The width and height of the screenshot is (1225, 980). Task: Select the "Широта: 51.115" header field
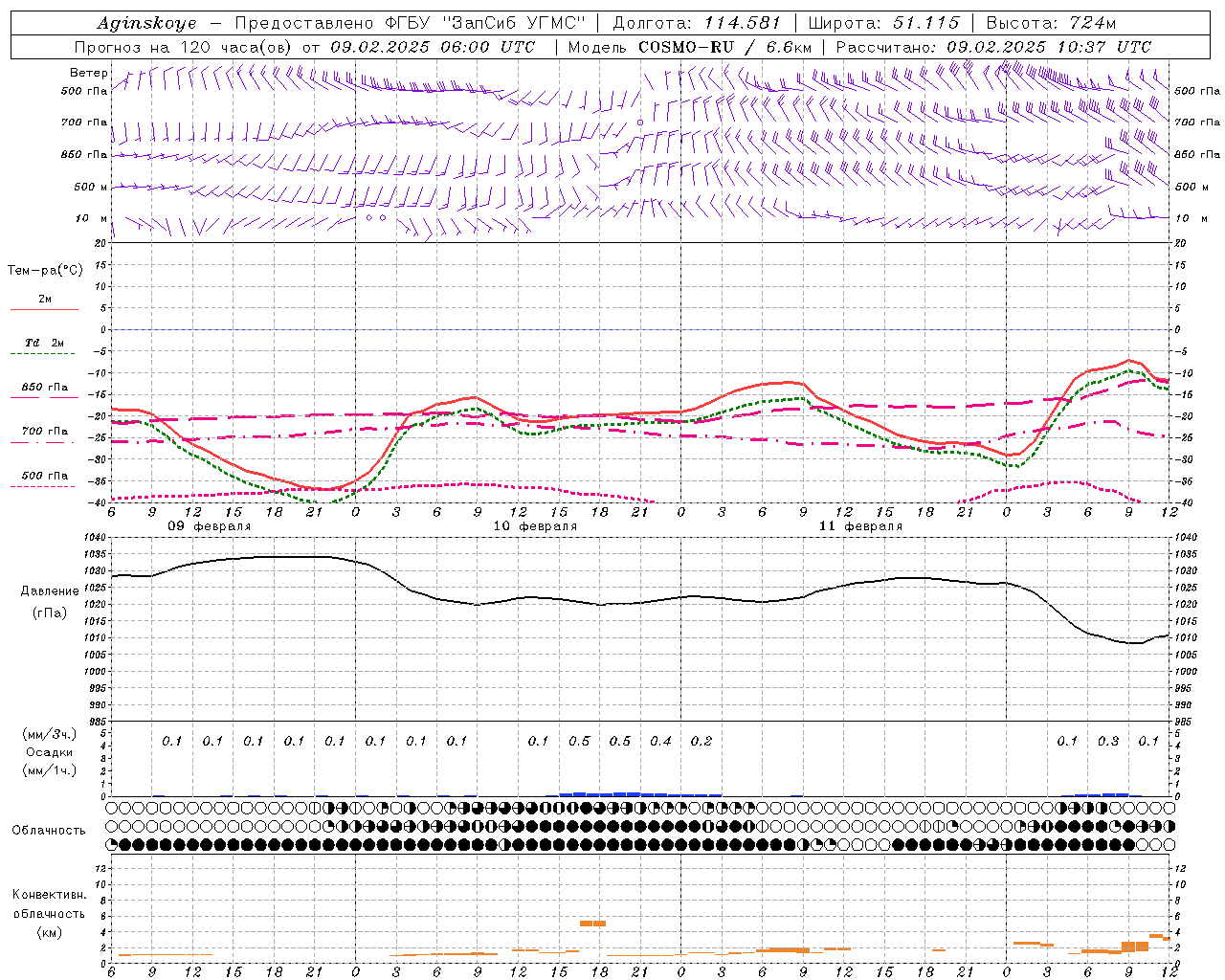pos(883,23)
